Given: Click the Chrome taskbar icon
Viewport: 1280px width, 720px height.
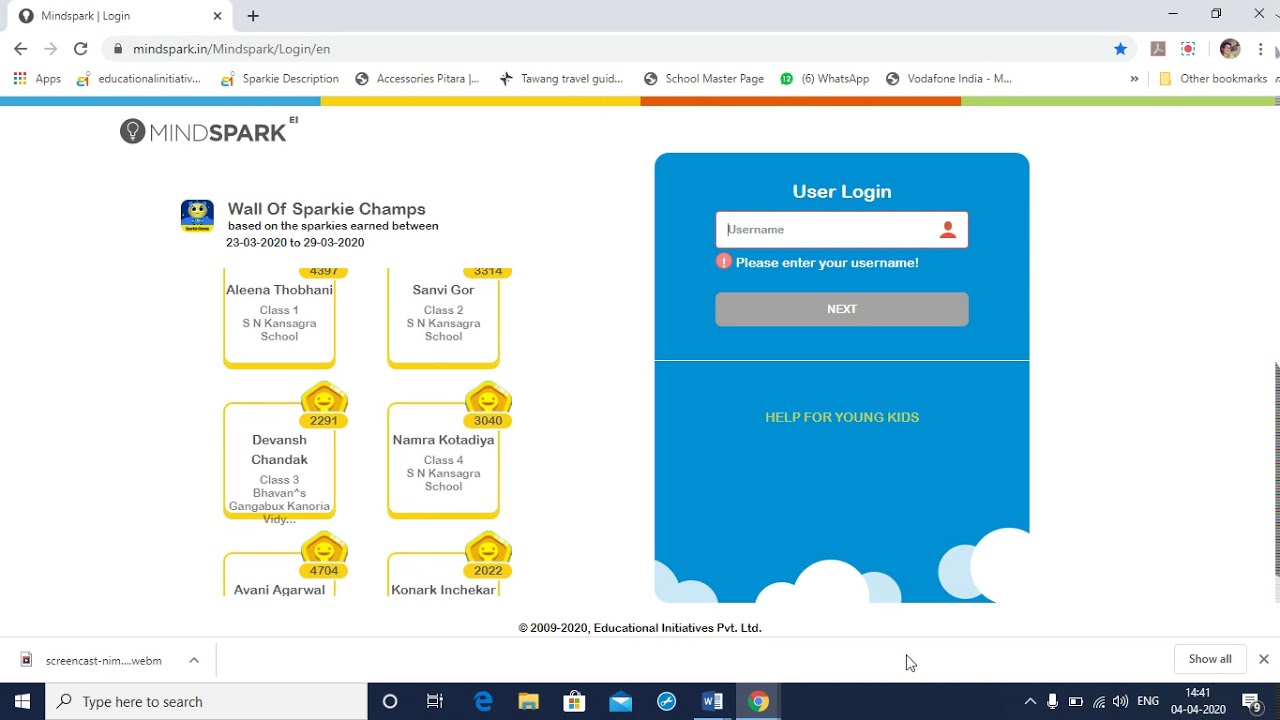Looking at the screenshot, I should point(758,701).
